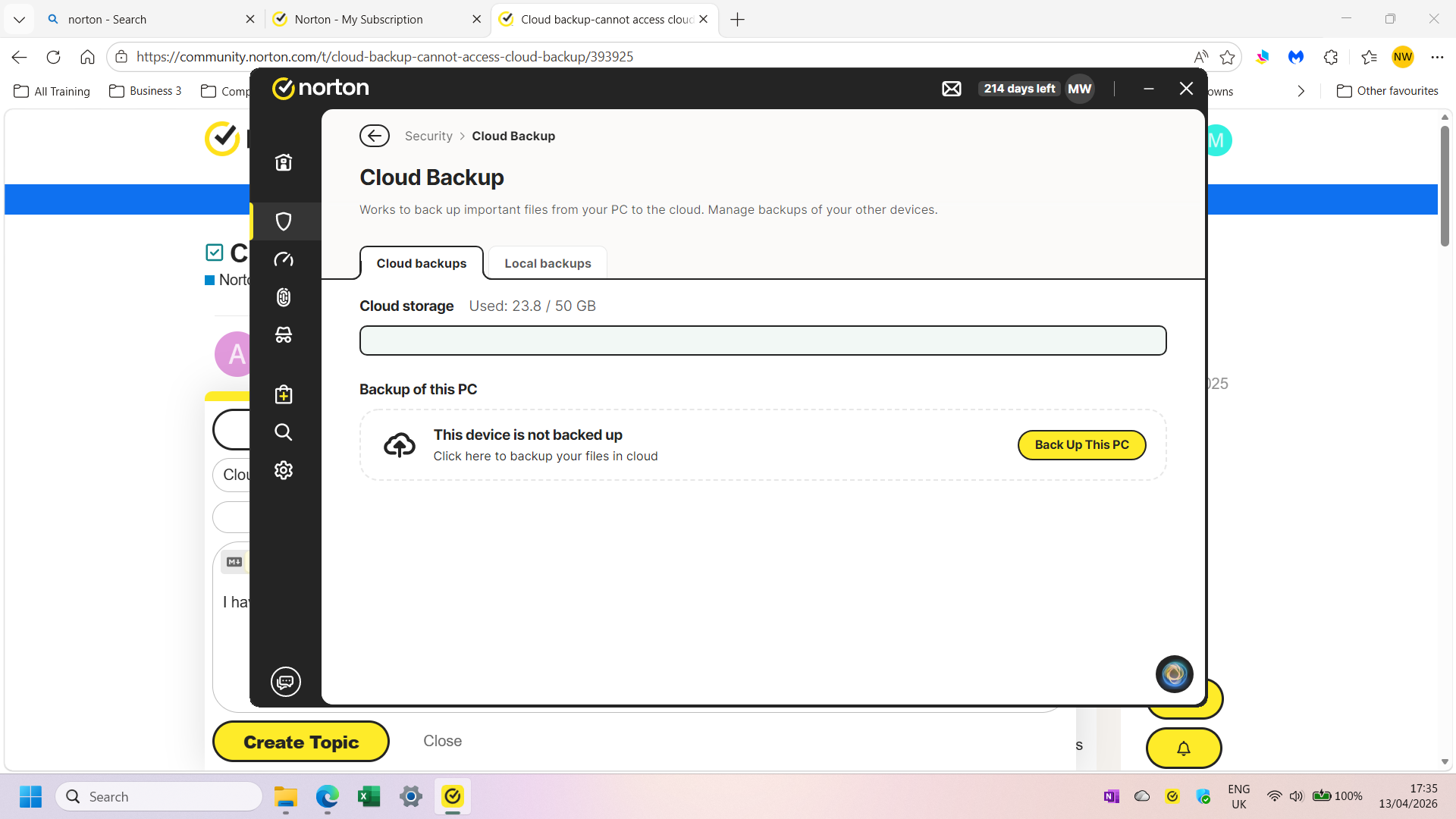Click the Norton tray icon in the system tray

tap(1172, 796)
